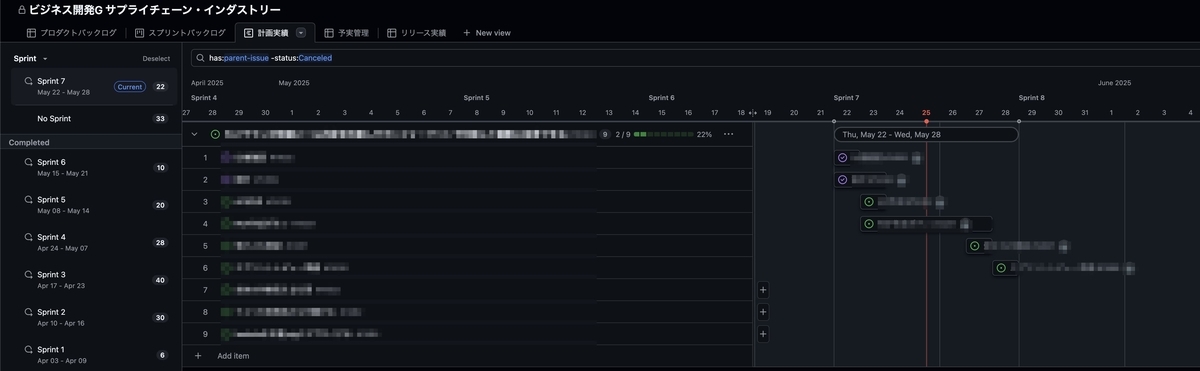Add dates with plus on row 9

(x=763, y=334)
